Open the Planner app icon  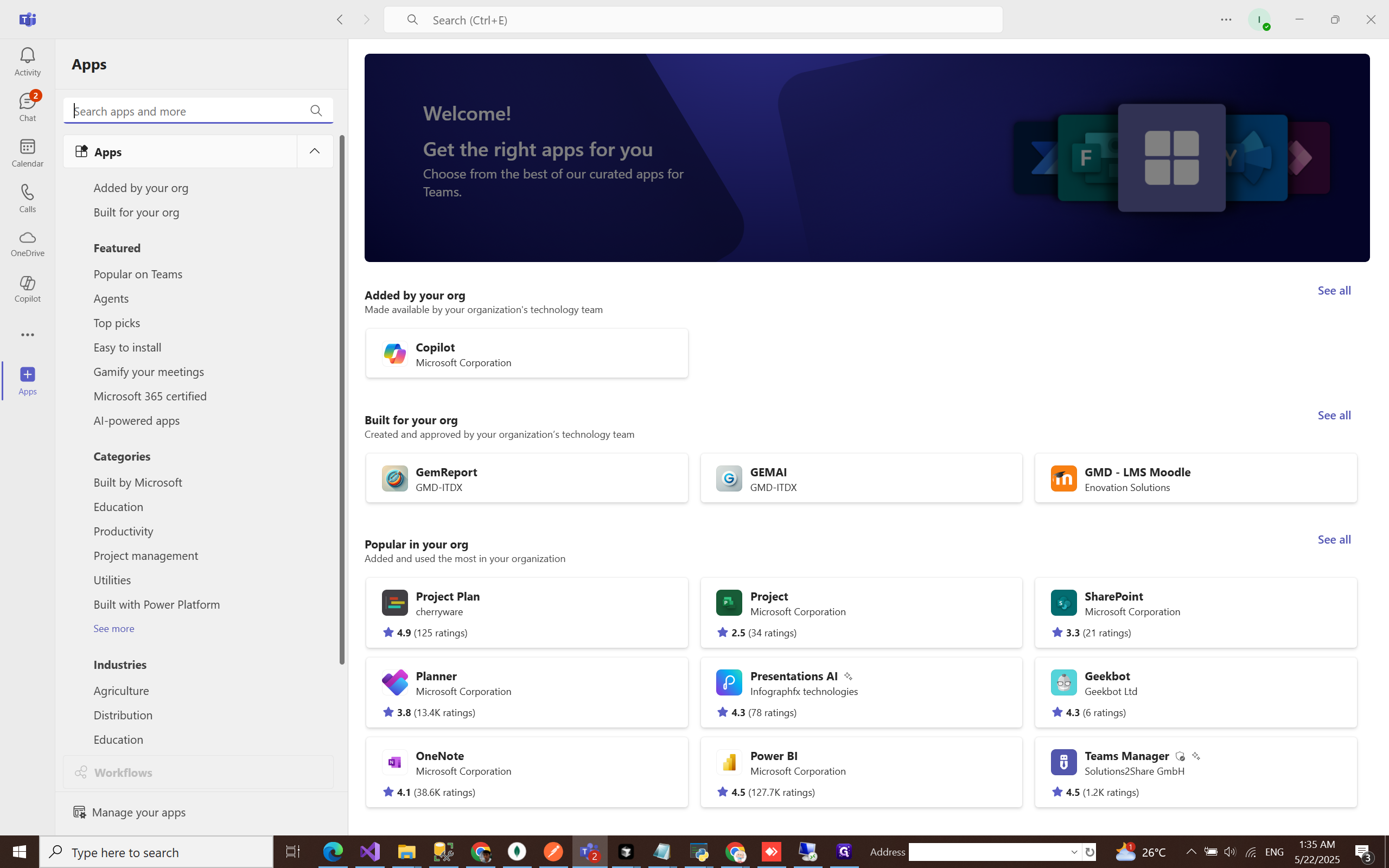[395, 682]
